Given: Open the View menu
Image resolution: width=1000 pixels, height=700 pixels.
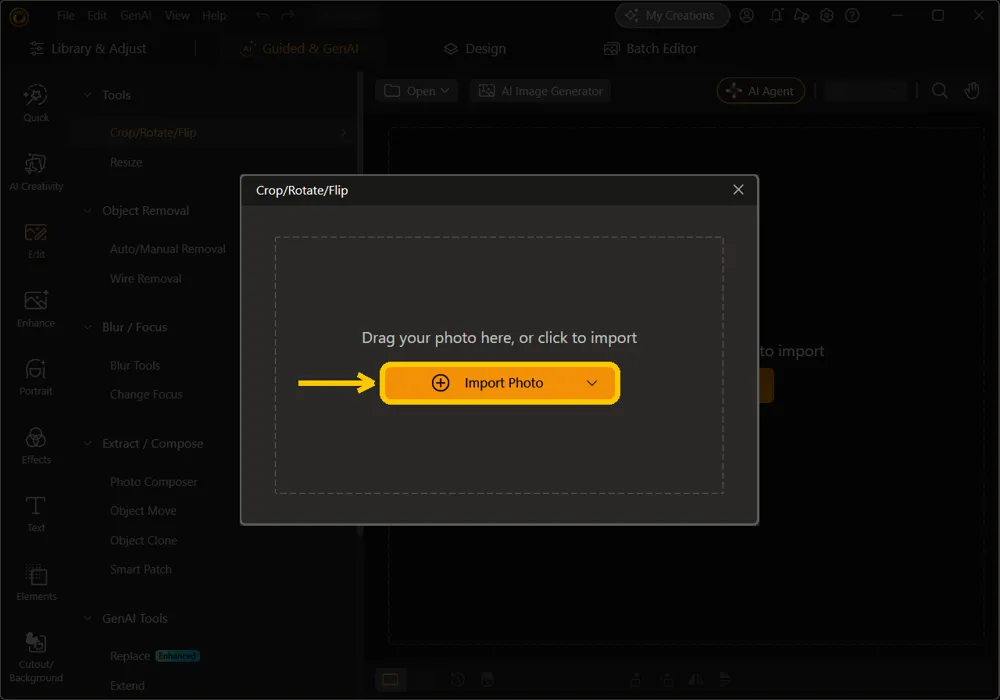Looking at the screenshot, I should [x=177, y=15].
